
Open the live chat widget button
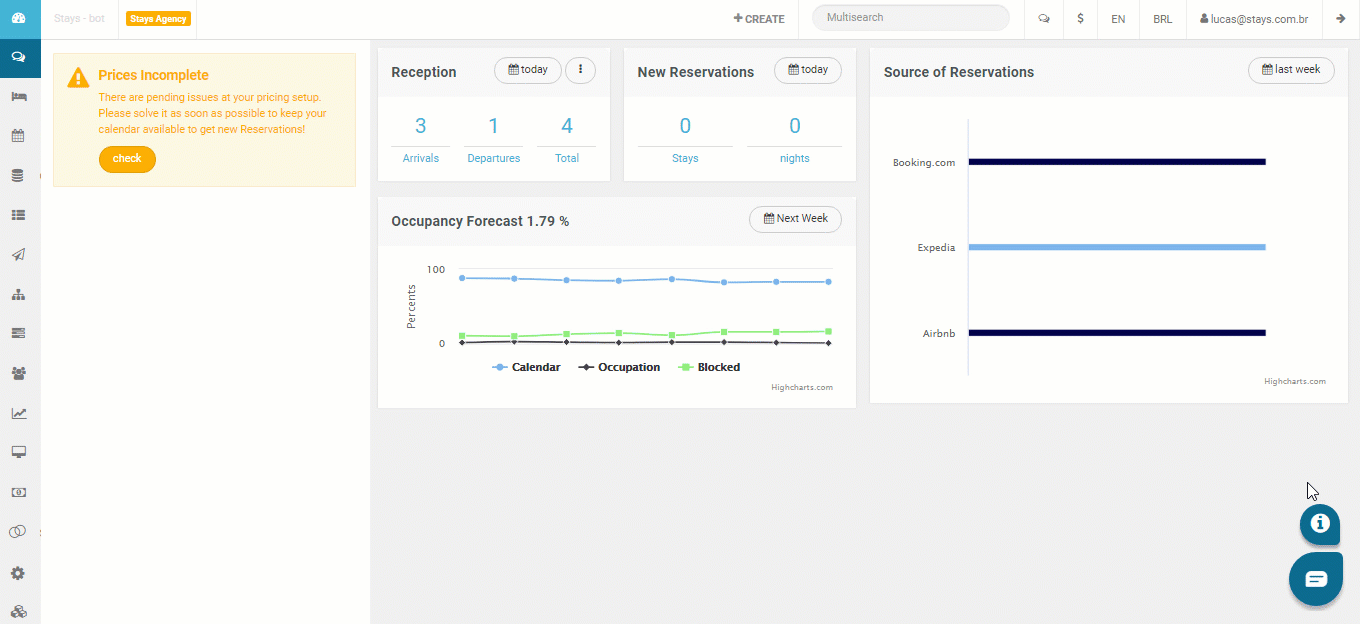[1316, 579]
